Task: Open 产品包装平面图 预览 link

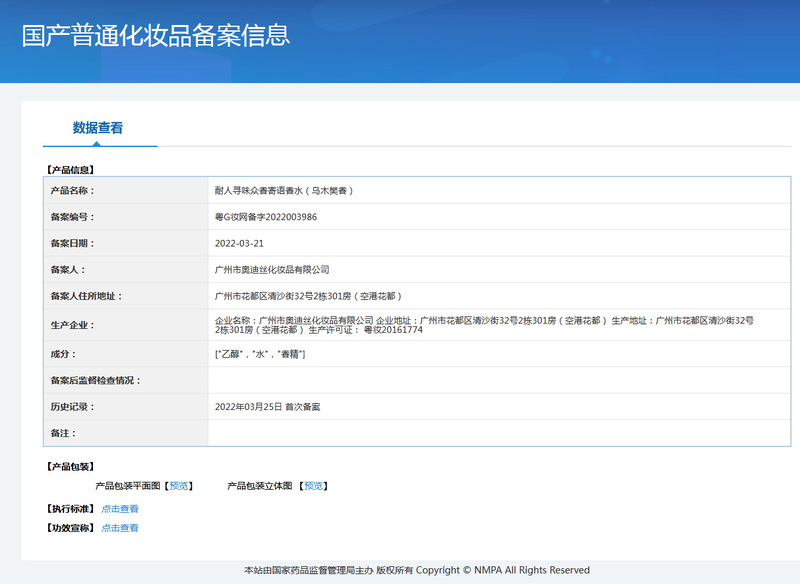Action: coord(179,486)
